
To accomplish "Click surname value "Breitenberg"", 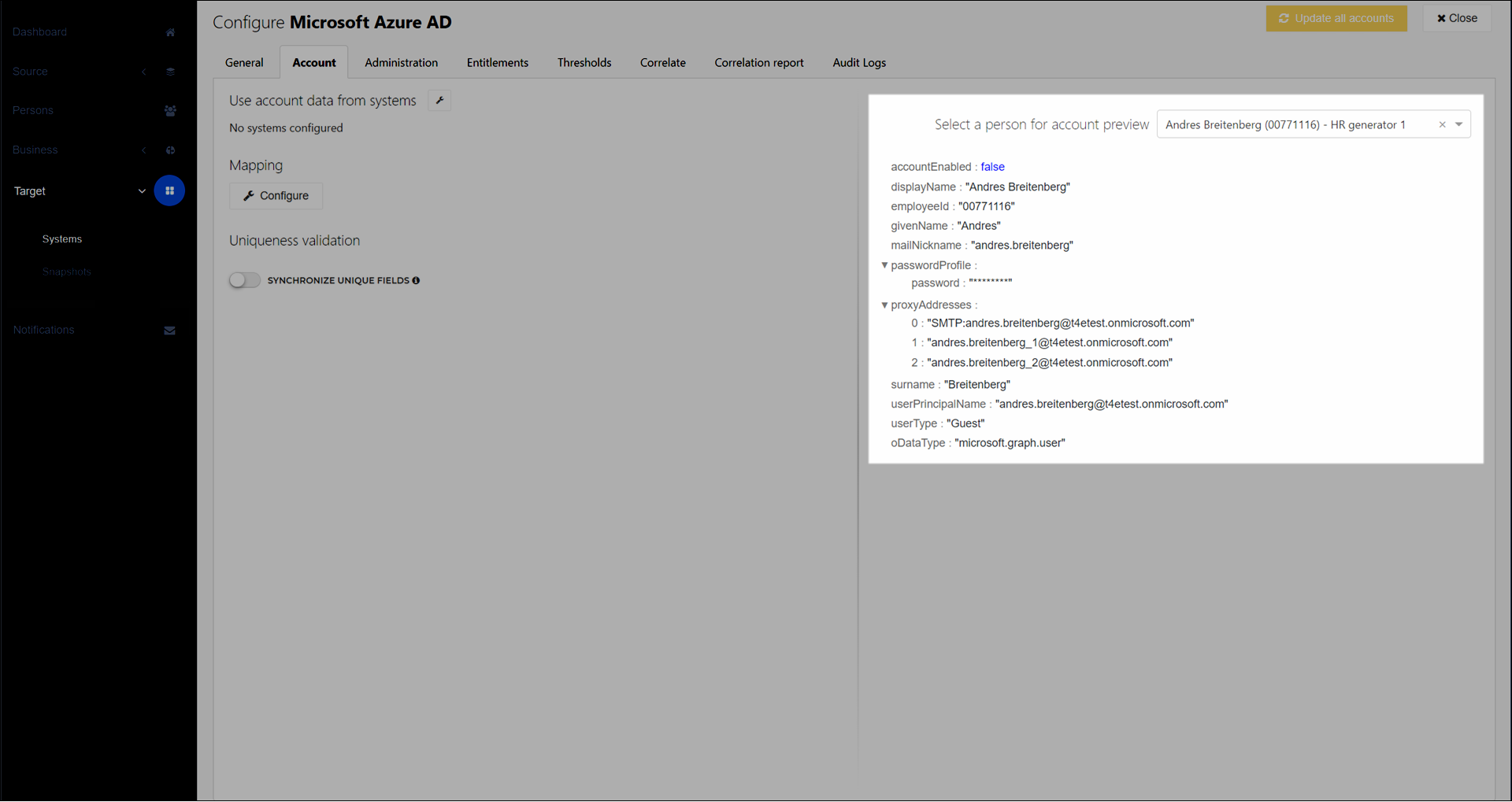I will point(977,385).
